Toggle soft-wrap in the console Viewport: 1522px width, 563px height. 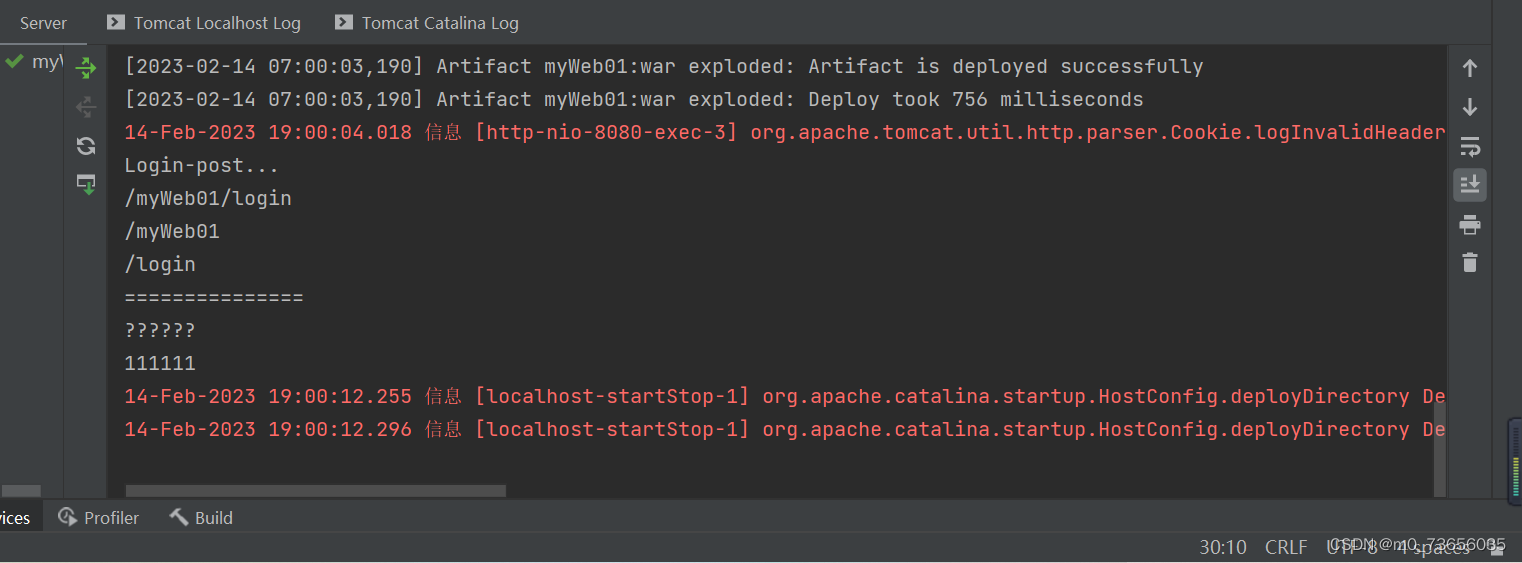click(1469, 146)
